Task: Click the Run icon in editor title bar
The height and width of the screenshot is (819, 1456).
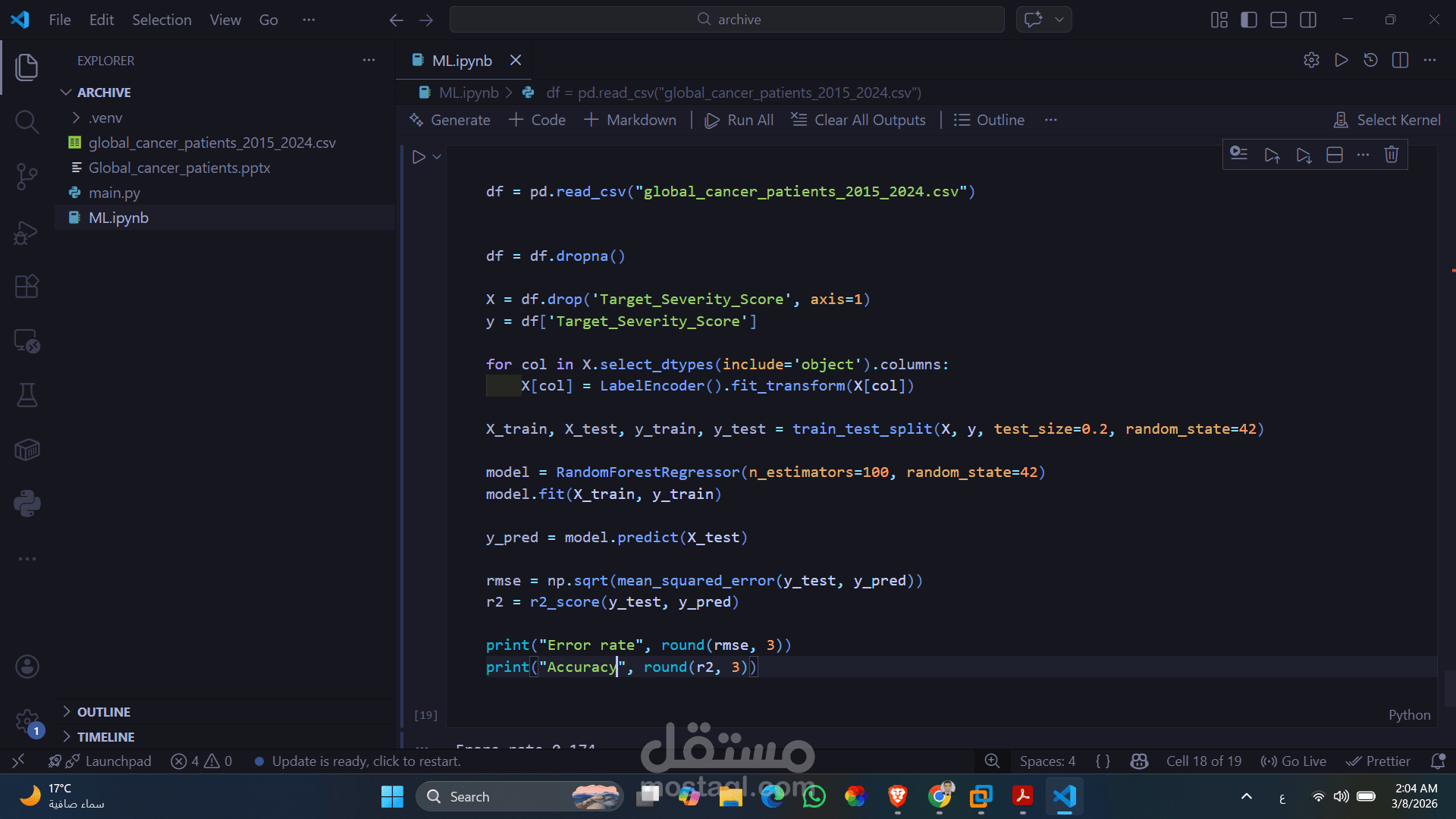Action: pos(1341,60)
